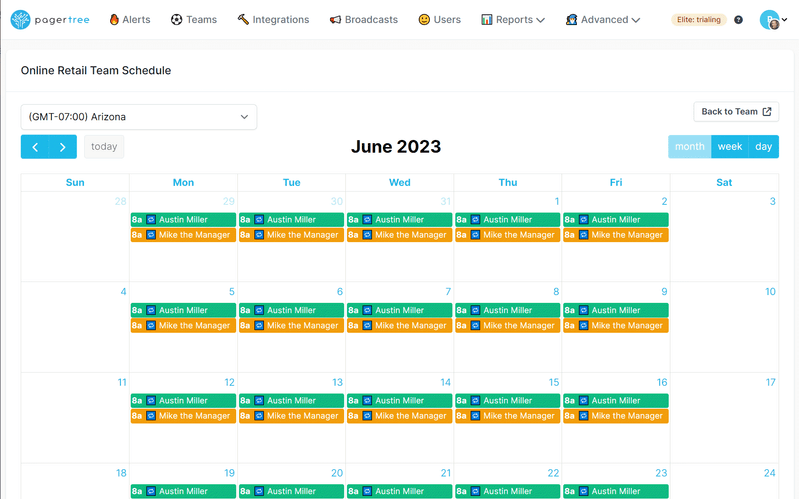Click the user avatar in top right
Image resolution: width=799 pixels, height=499 pixels.
[769, 20]
